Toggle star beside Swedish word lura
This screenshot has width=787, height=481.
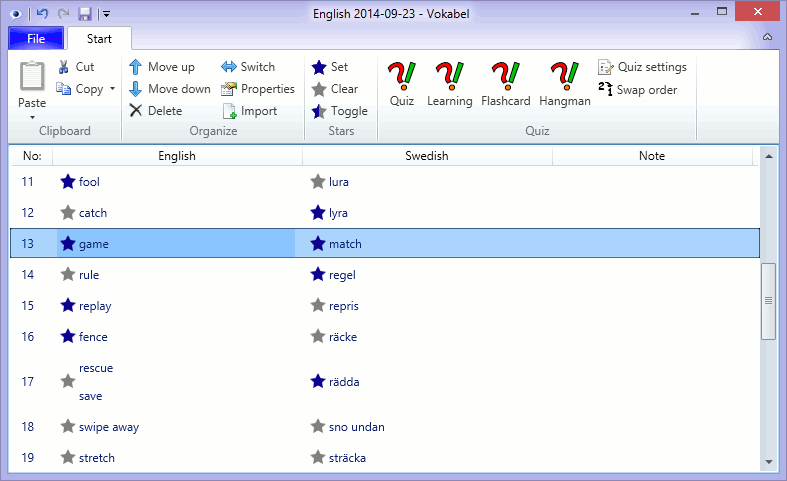318,182
